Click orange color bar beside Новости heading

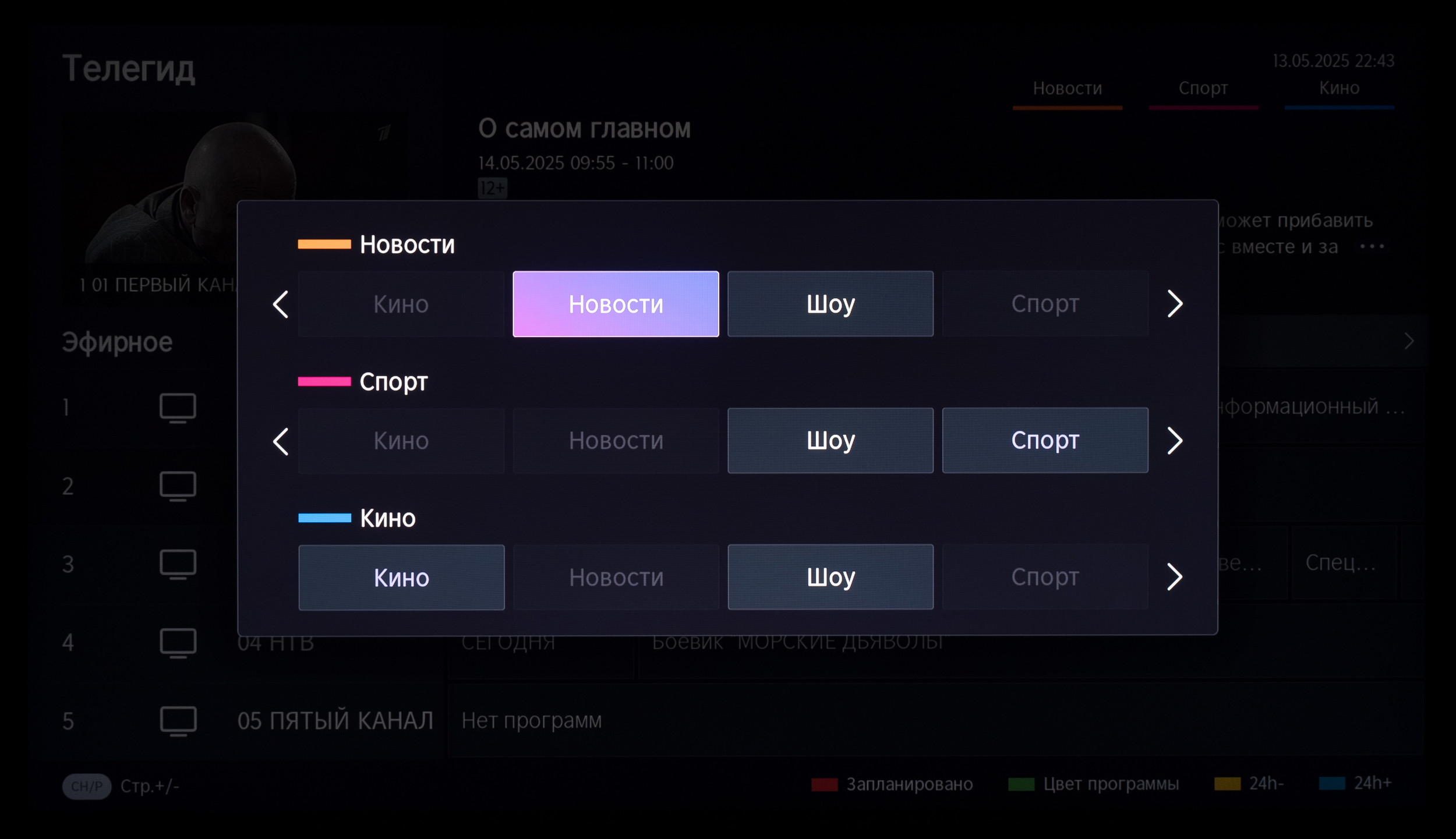coord(324,245)
